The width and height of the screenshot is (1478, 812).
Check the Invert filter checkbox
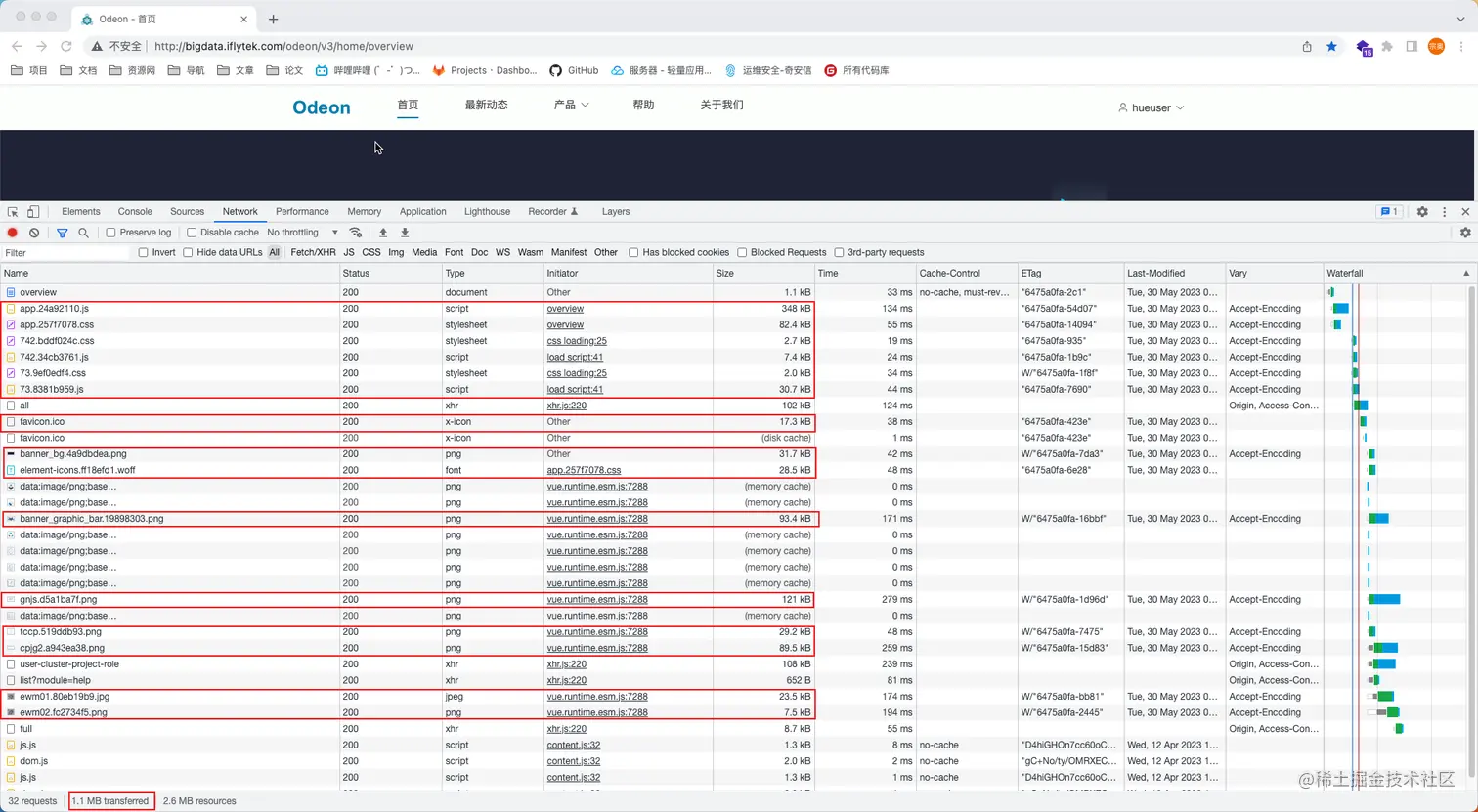point(144,252)
